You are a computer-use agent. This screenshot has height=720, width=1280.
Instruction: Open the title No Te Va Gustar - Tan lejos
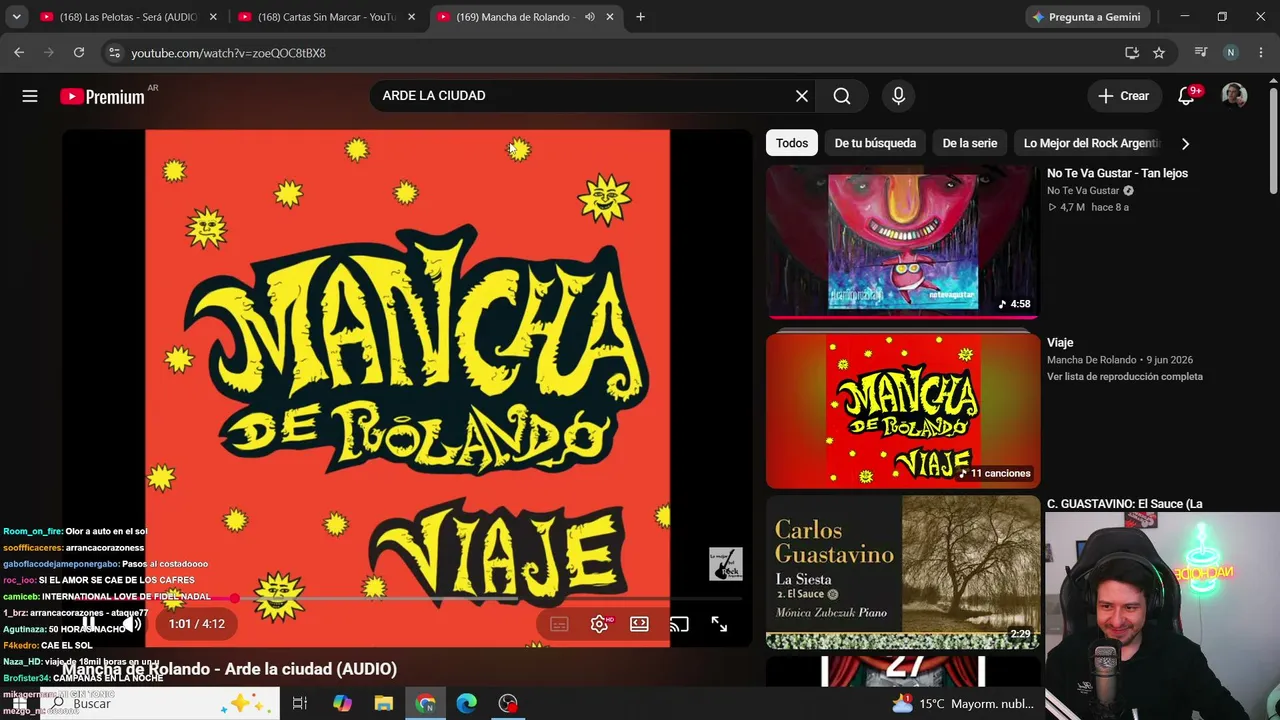click(1117, 173)
